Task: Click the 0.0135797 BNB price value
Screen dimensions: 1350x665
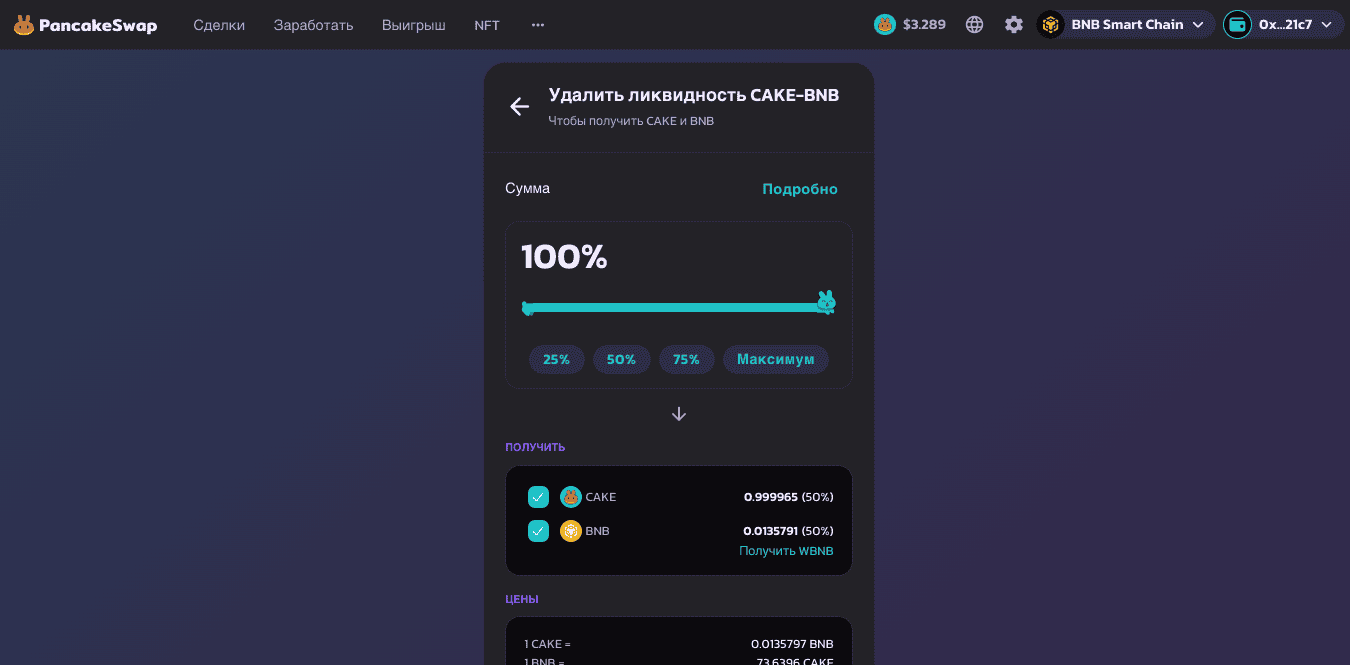Action: [x=792, y=644]
